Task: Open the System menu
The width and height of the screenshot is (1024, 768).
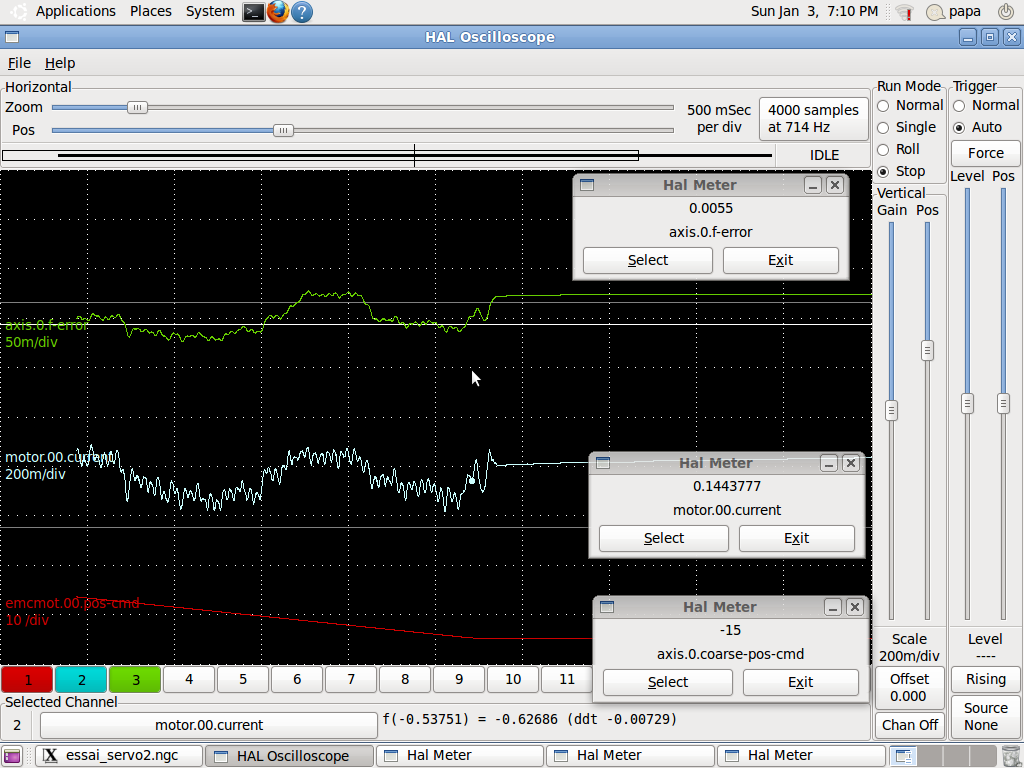Action: pyautogui.click(x=210, y=12)
